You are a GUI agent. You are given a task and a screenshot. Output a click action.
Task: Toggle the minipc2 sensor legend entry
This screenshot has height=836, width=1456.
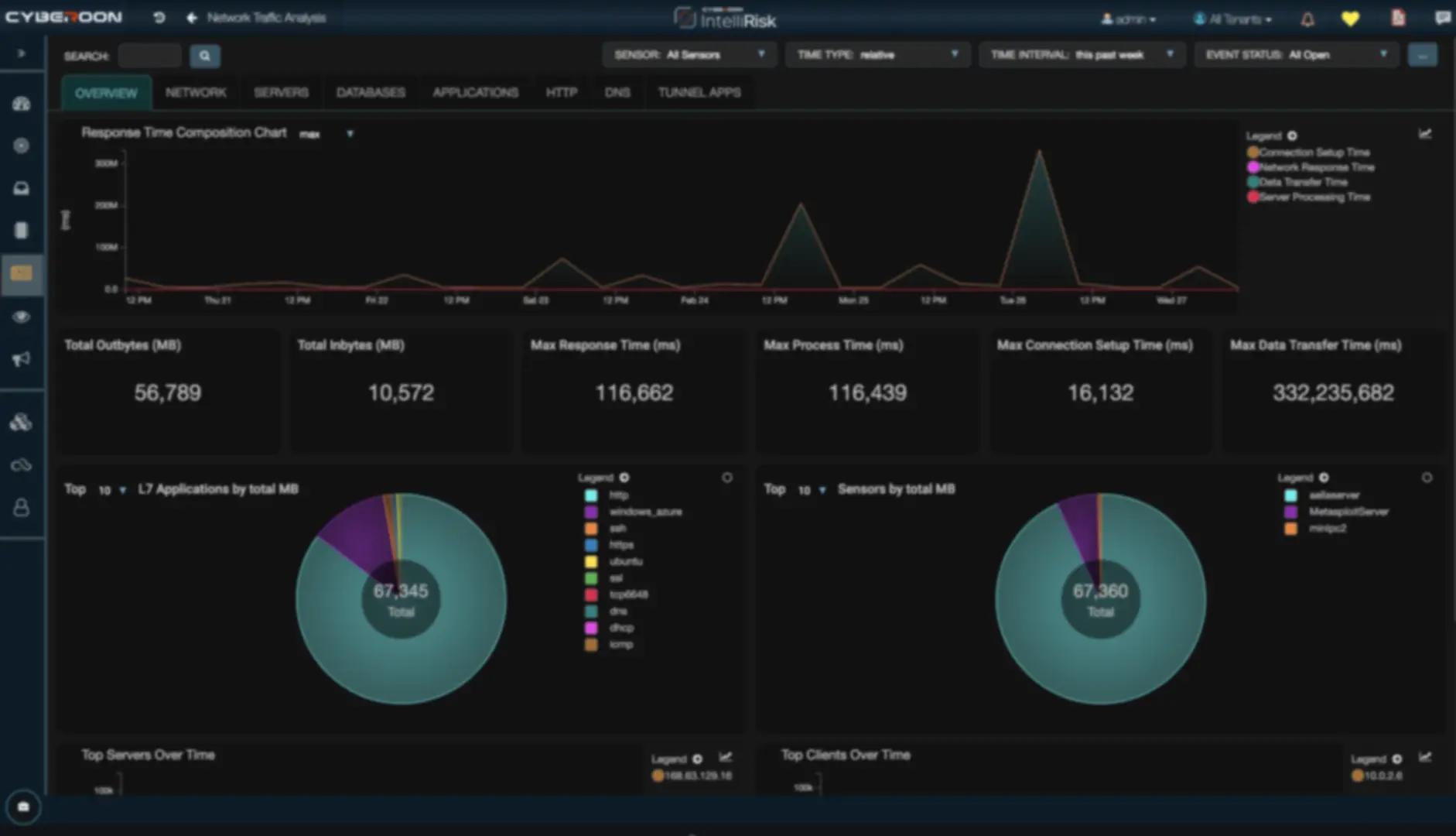(1316, 529)
